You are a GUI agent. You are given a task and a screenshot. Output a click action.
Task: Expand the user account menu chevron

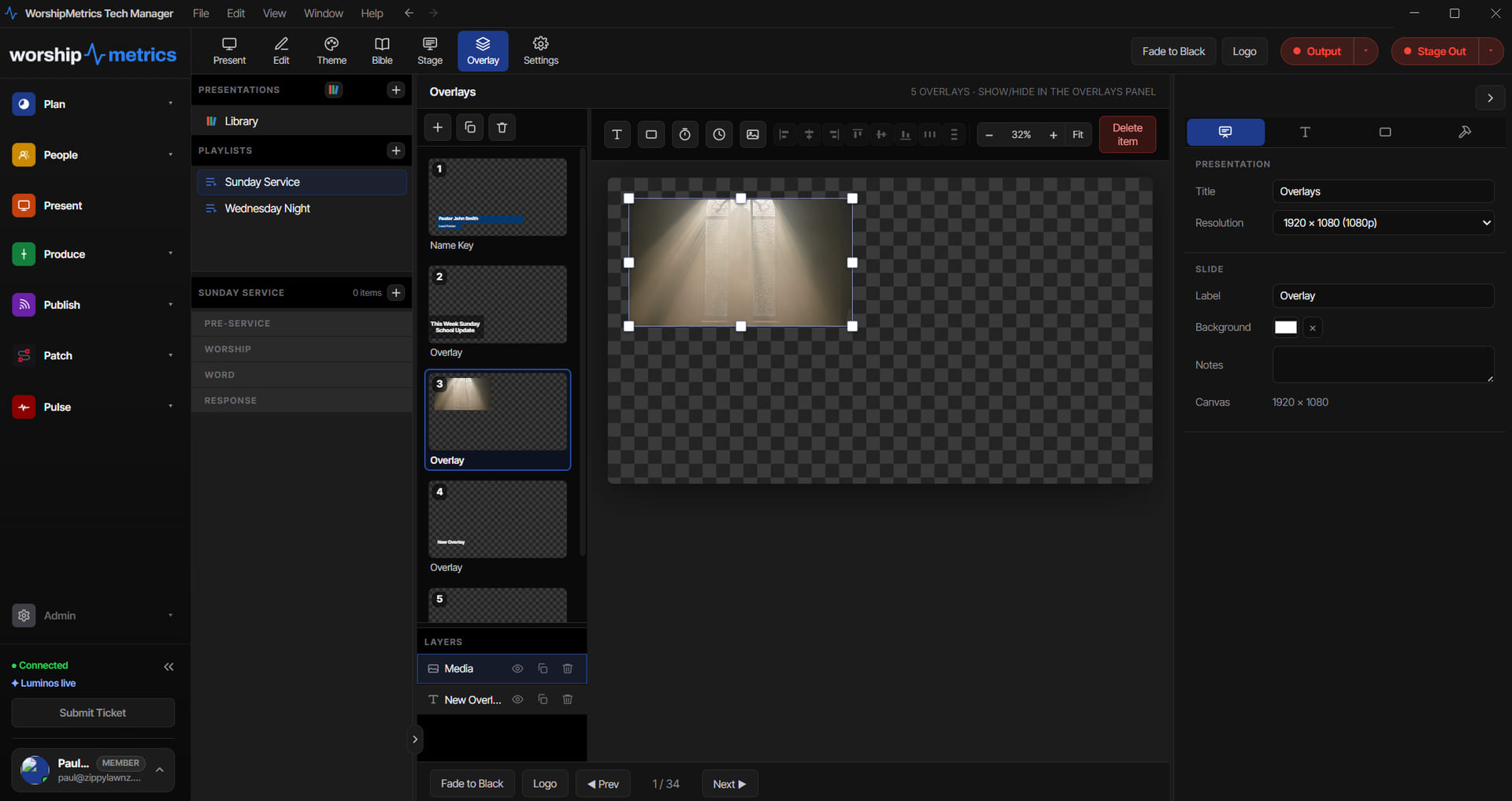point(160,769)
